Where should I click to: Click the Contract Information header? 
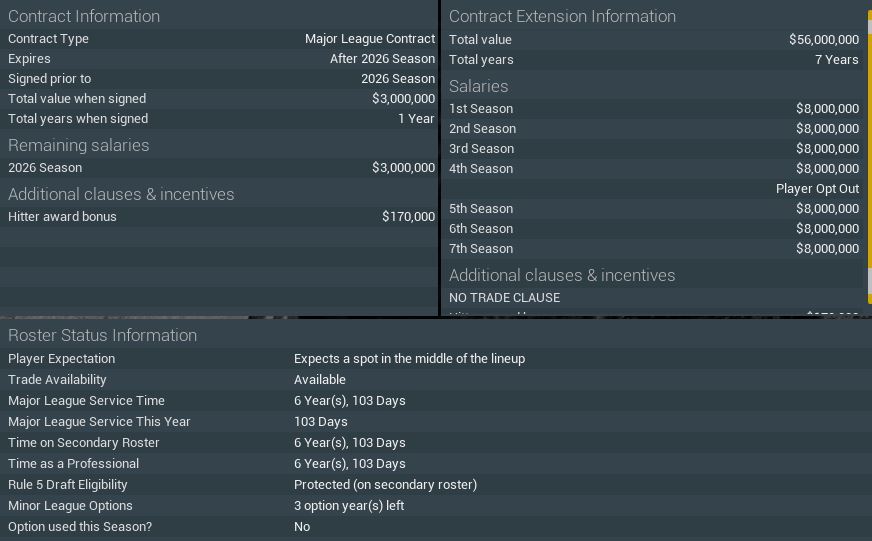[84, 16]
